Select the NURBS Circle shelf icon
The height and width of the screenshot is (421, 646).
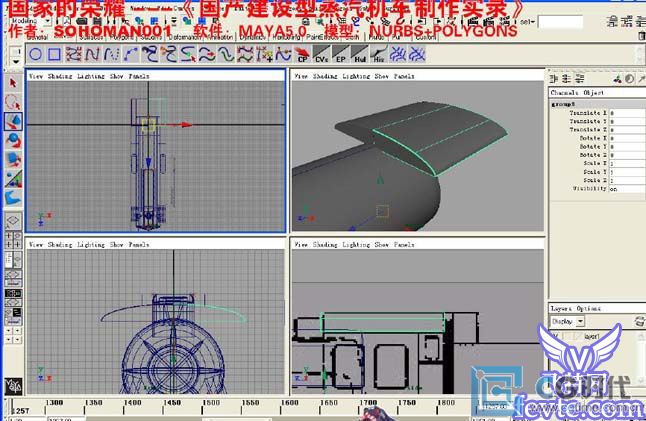click(x=35, y=54)
